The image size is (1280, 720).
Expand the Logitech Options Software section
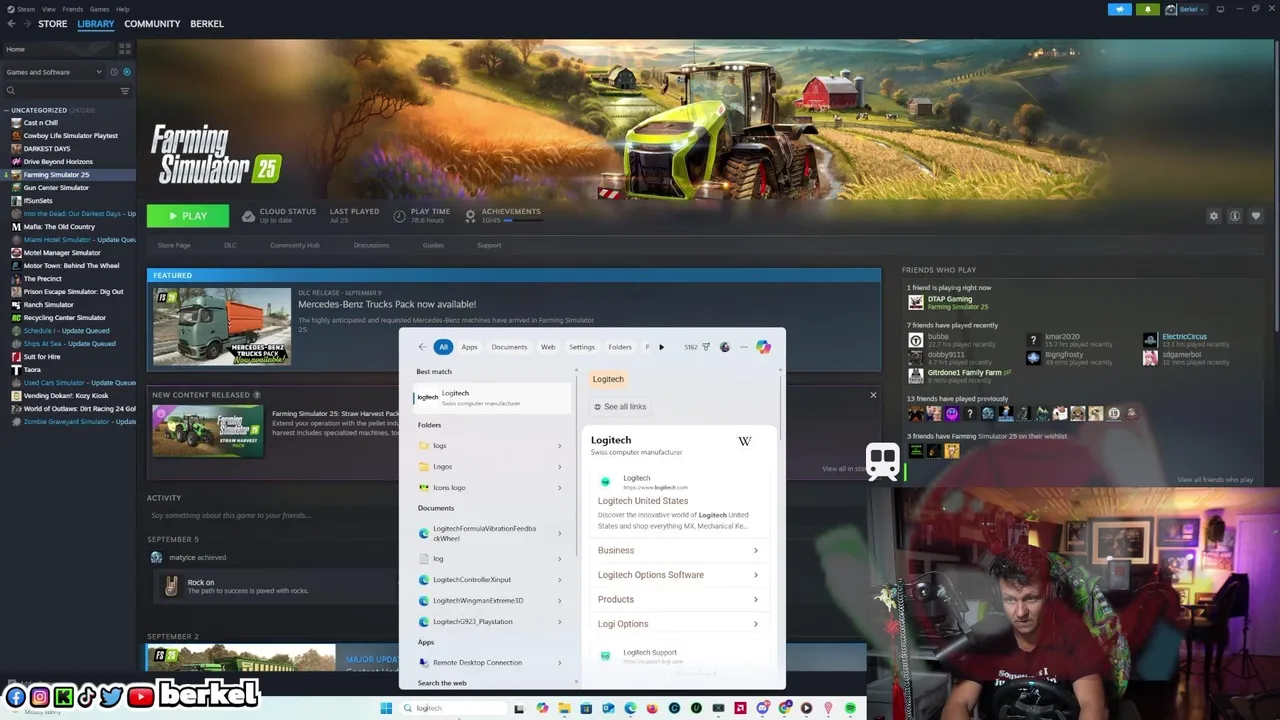point(677,575)
